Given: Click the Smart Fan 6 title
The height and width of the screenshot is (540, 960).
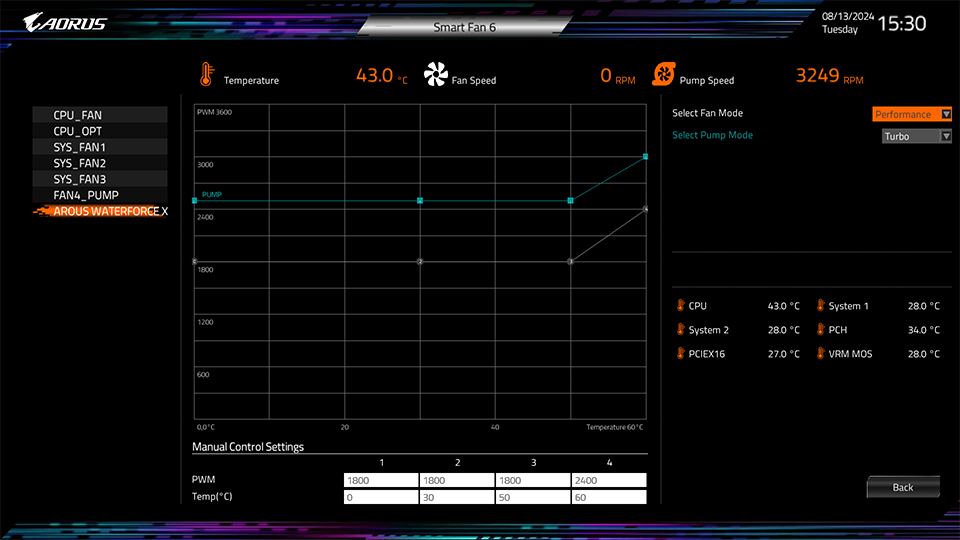Looking at the screenshot, I should (x=465, y=27).
